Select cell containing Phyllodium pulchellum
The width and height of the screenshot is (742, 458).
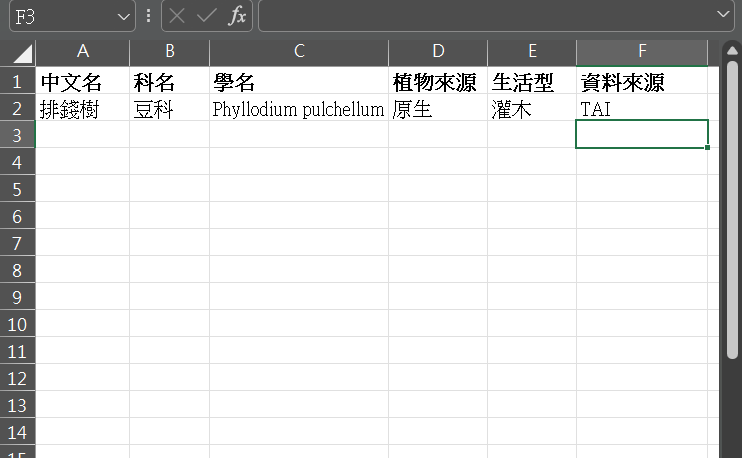tap(298, 110)
